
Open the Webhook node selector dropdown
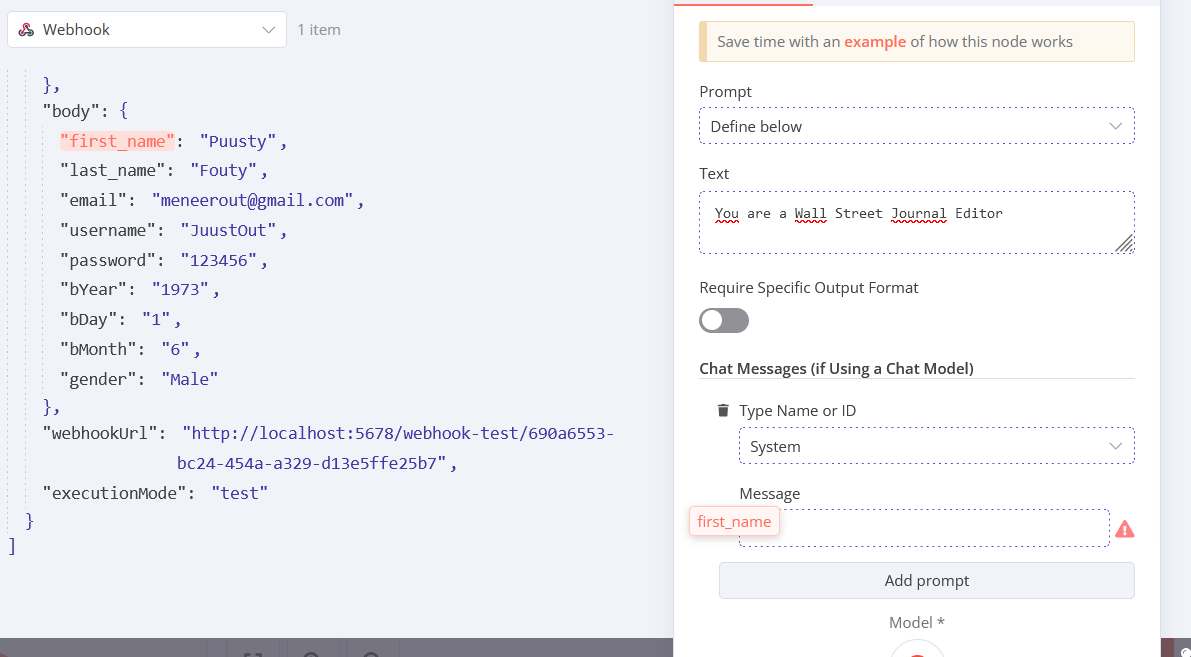tap(147, 30)
